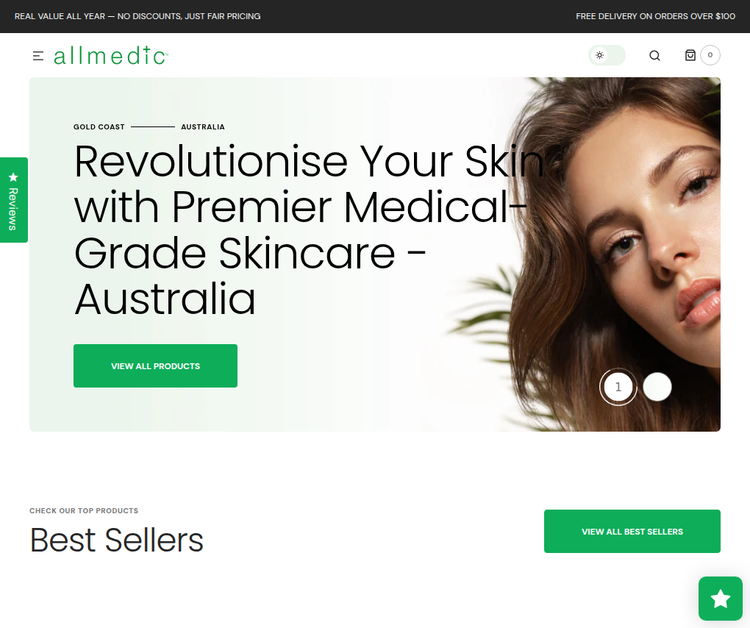This screenshot has width=750, height=628.
Task: Click the Free Delivery announcement text
Action: [x=655, y=16]
